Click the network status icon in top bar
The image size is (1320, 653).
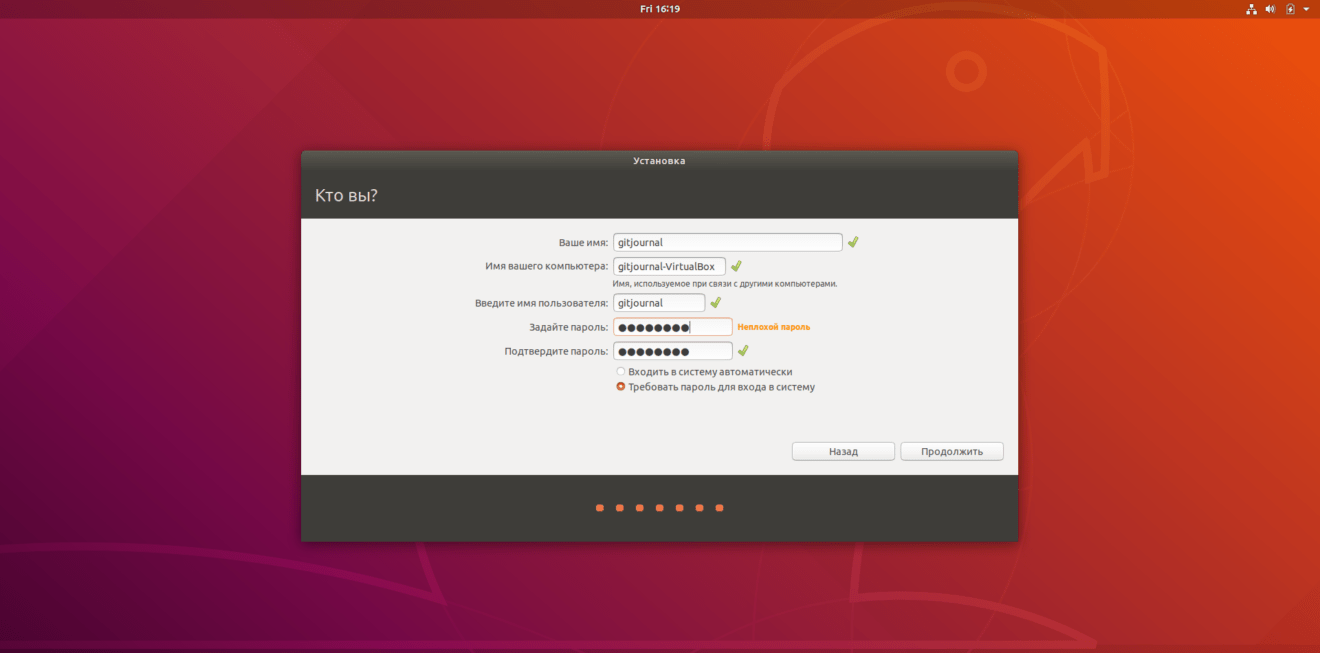[1251, 9]
